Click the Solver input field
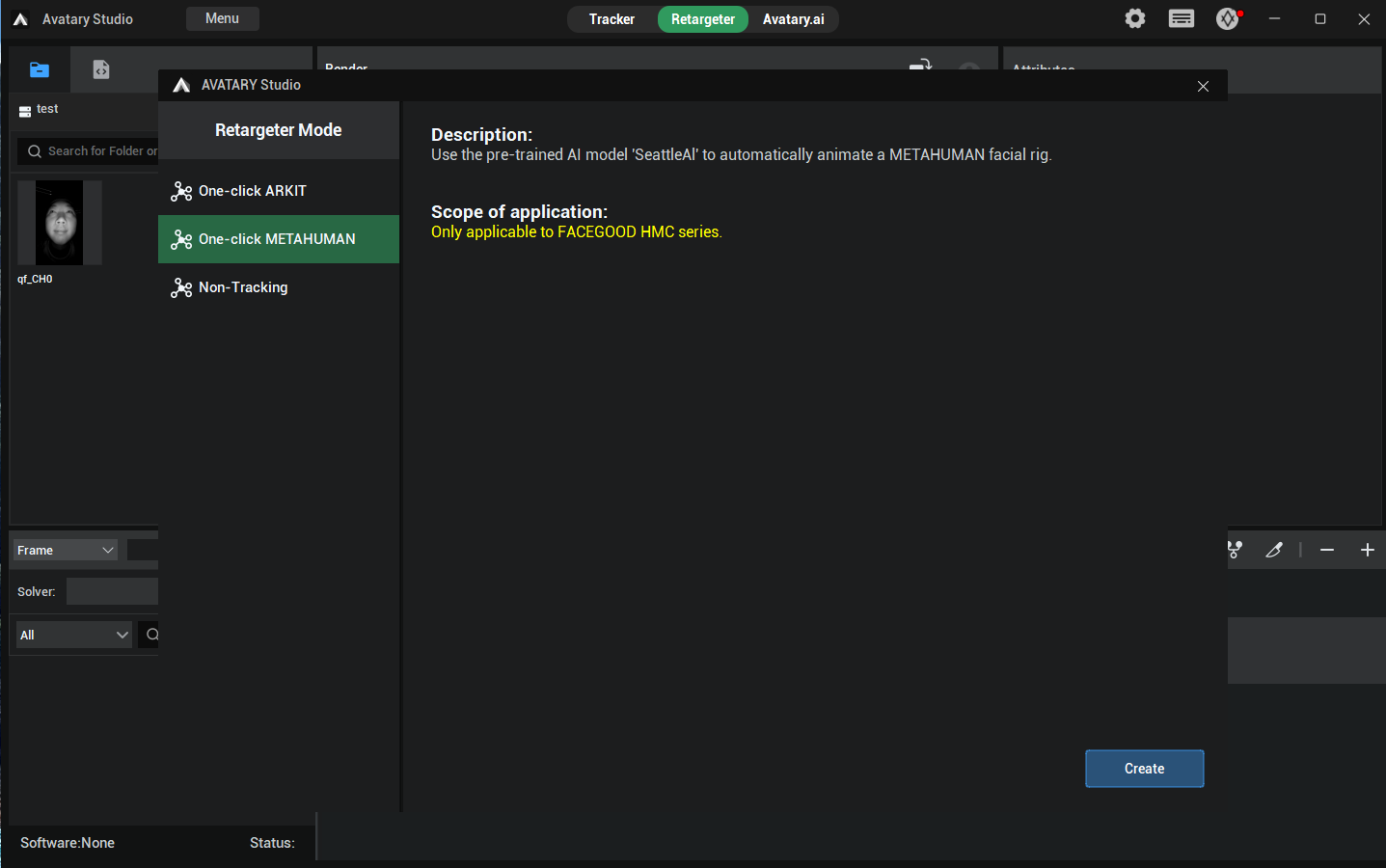The width and height of the screenshot is (1386, 868). tap(112, 591)
